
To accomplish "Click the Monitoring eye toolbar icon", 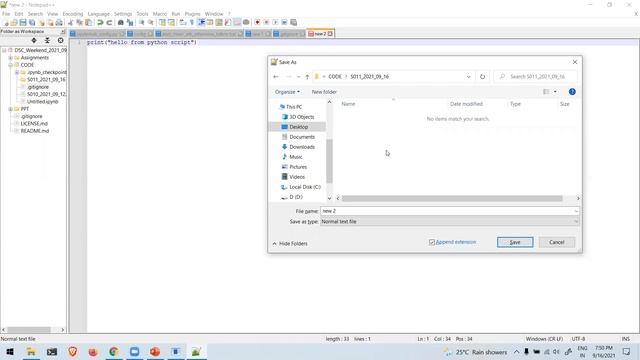I will coord(246,22).
